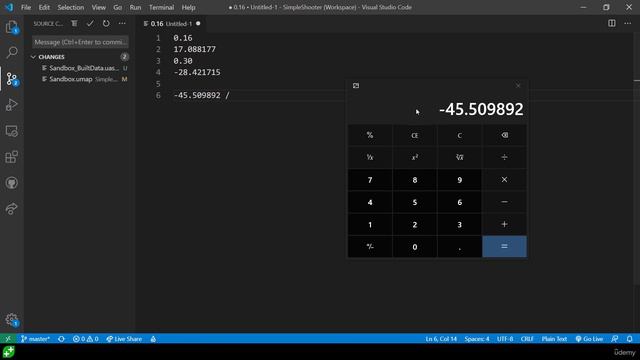Open the Extensions view
The width and height of the screenshot is (640, 360).
[x=12, y=157]
